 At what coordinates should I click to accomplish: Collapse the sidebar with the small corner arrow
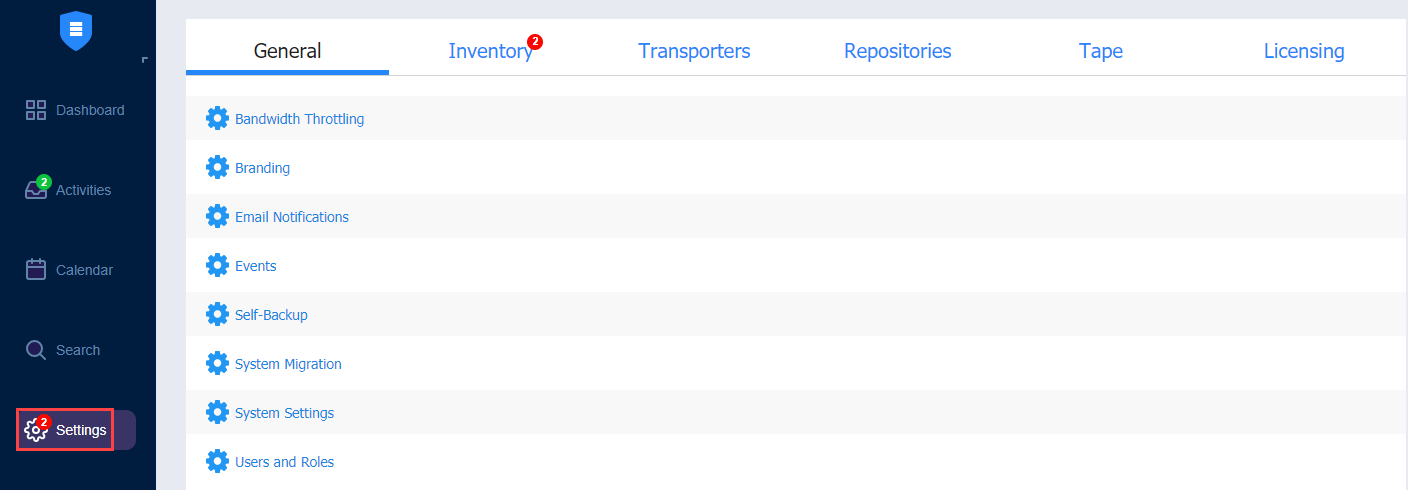tap(145, 61)
